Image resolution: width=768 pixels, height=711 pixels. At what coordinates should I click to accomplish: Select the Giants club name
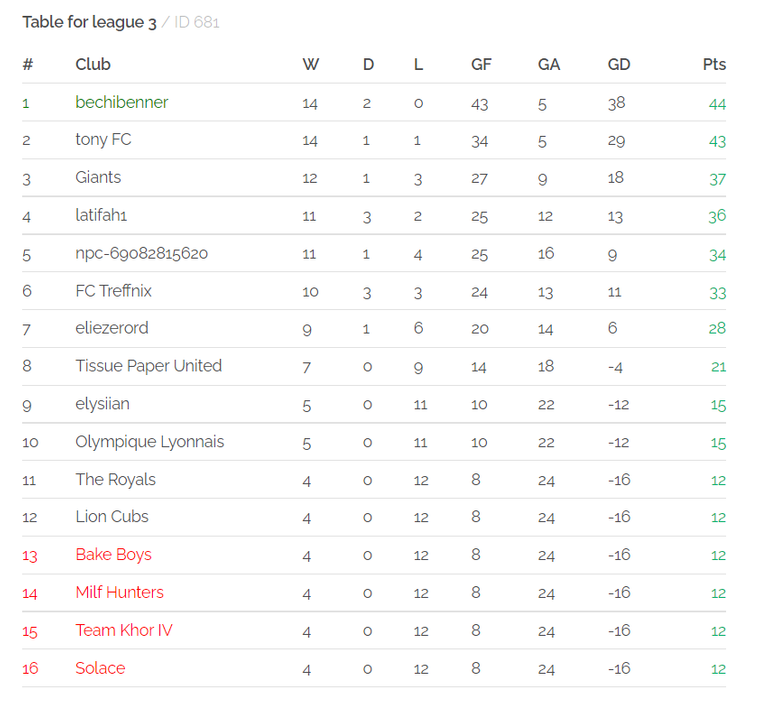98,177
